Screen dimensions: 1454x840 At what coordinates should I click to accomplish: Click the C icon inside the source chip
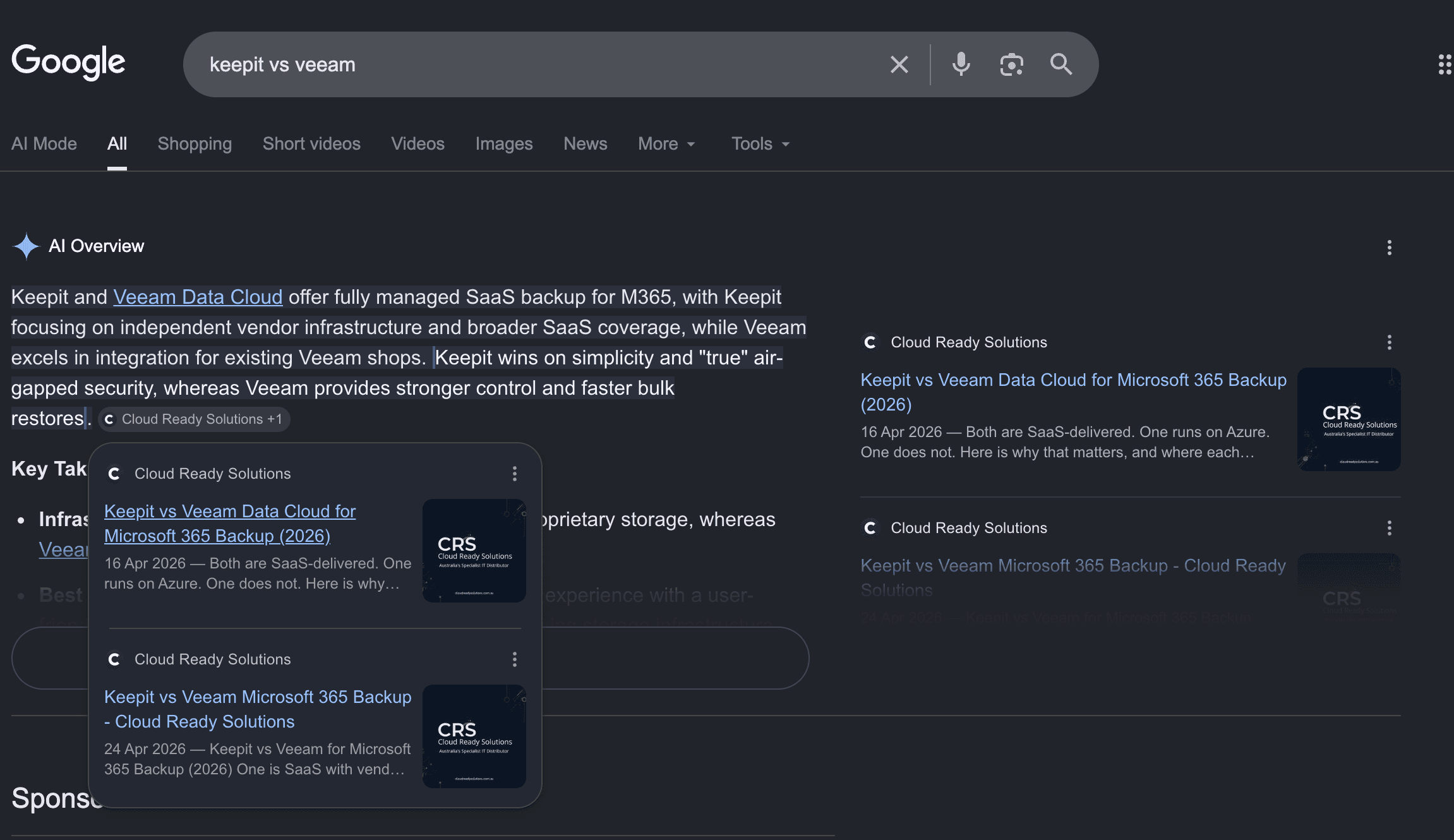click(x=109, y=419)
